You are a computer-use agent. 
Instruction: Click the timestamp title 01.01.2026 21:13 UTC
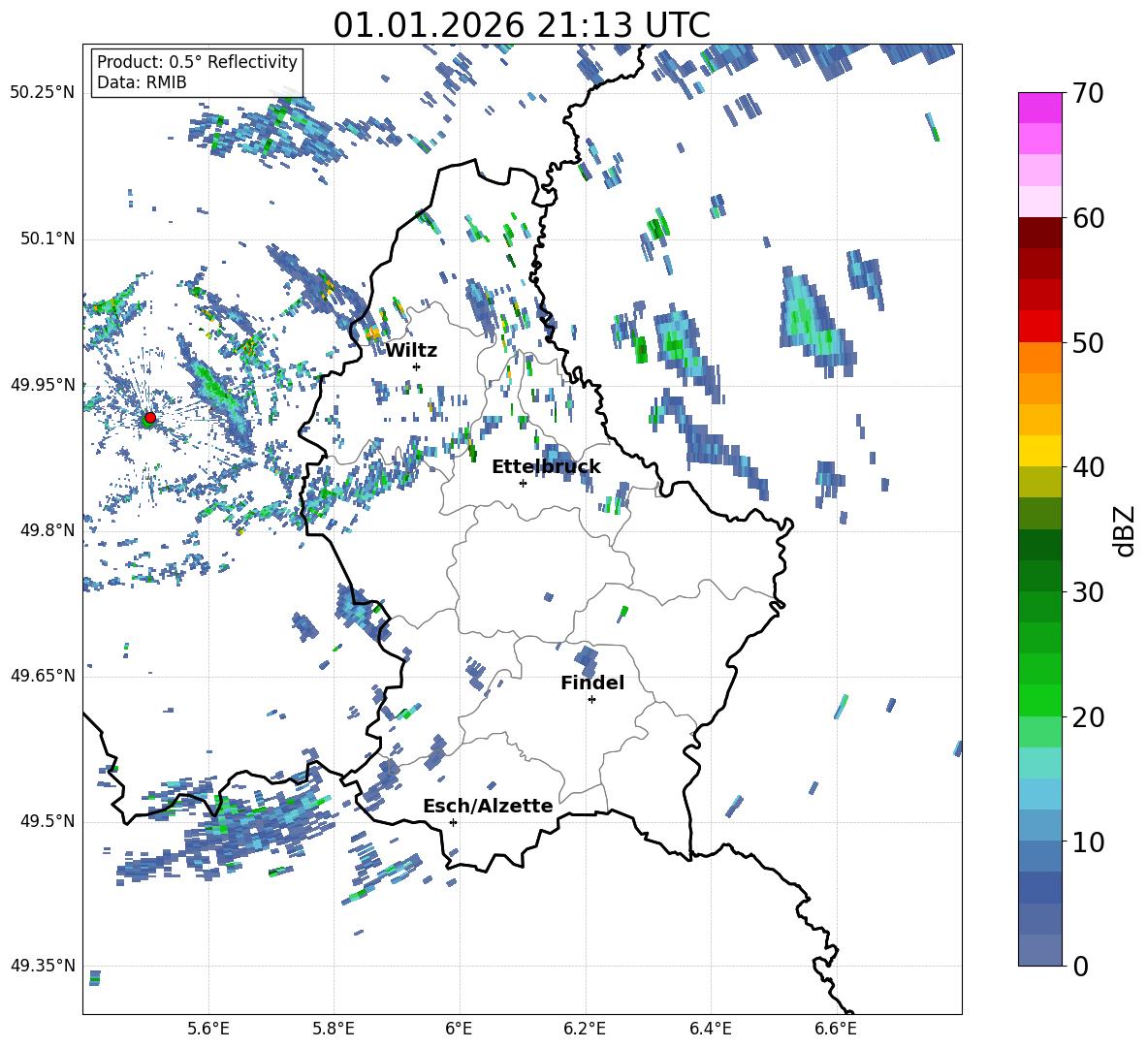[522, 25]
